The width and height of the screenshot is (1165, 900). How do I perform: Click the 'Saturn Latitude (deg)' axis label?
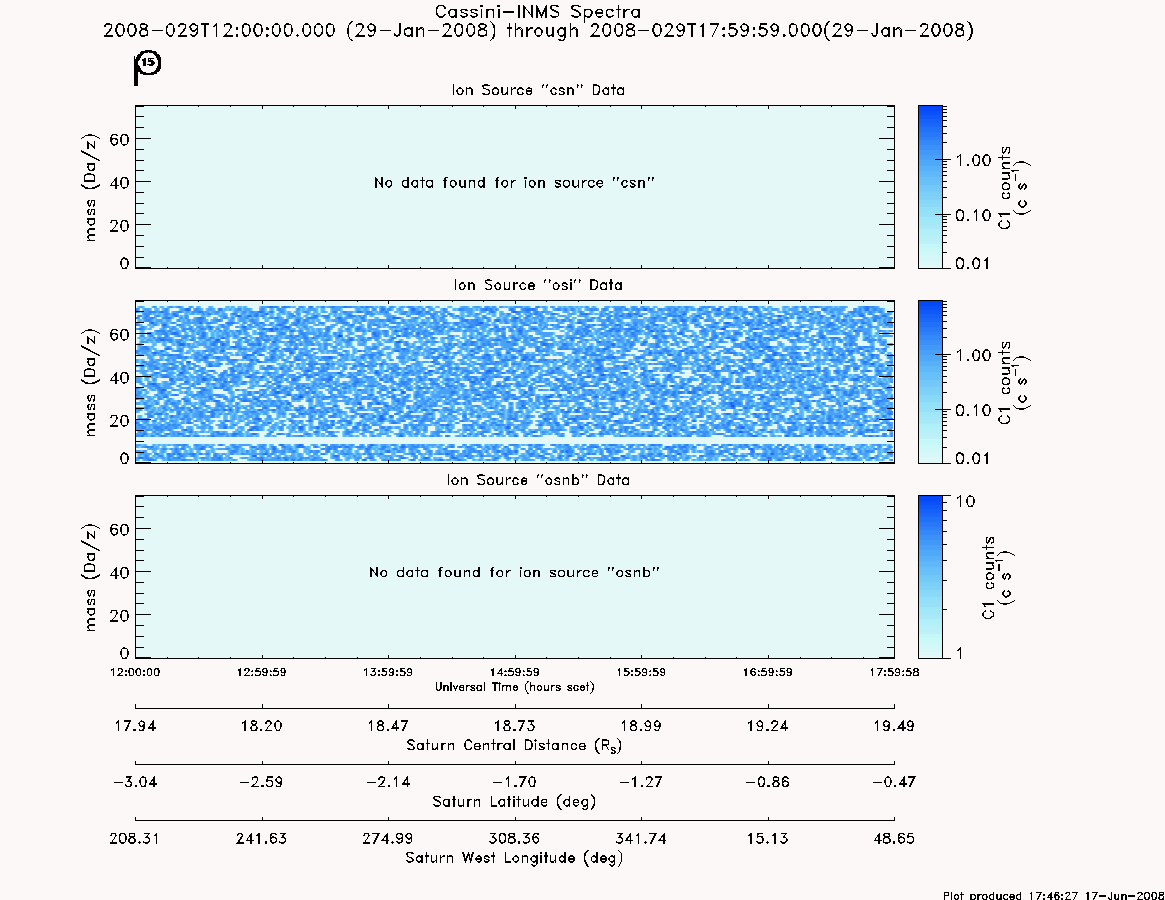pyautogui.click(x=514, y=802)
